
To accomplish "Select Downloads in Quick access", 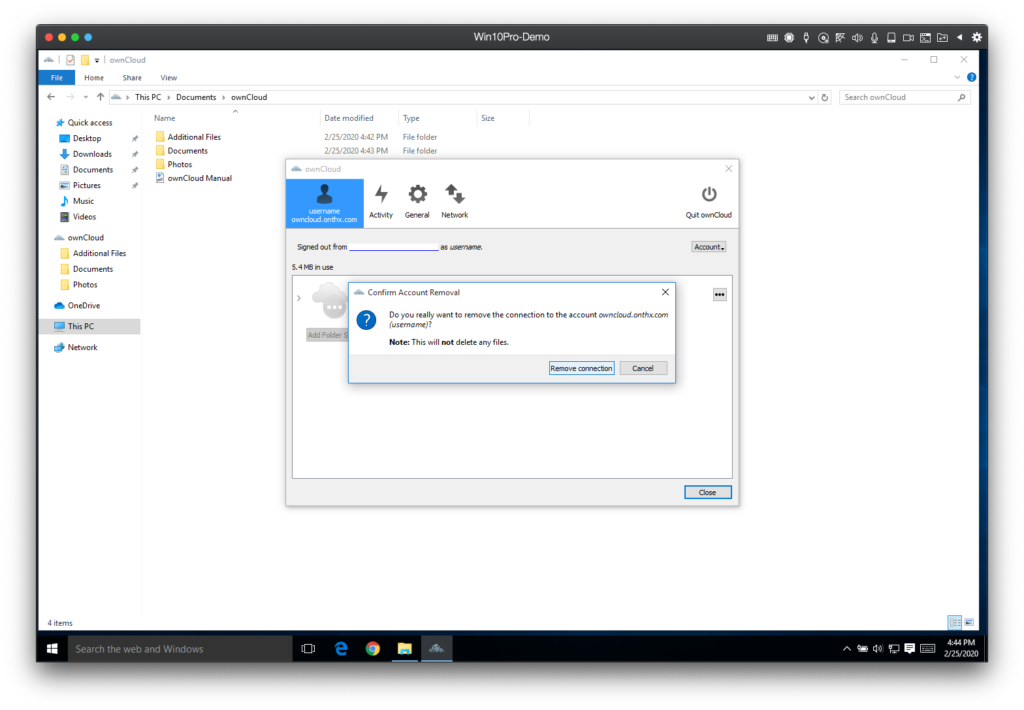I will (92, 154).
